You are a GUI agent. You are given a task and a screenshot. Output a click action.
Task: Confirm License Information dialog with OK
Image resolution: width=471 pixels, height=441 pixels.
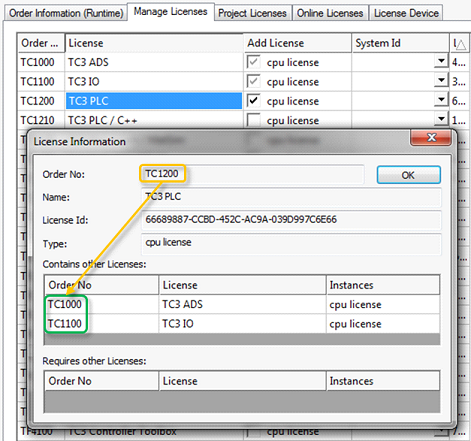tap(409, 175)
